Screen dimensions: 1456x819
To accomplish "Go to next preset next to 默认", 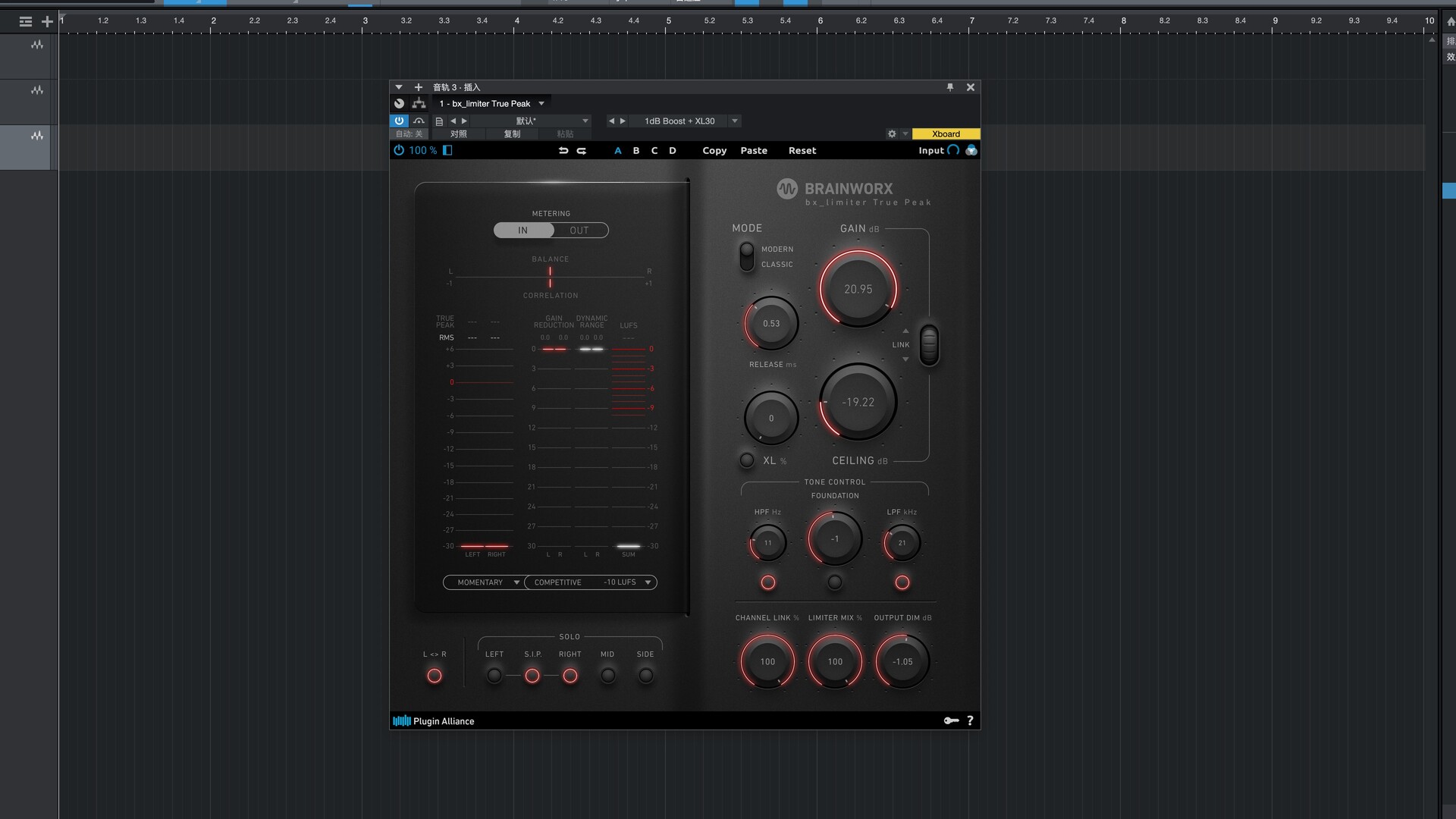I will 464,121.
